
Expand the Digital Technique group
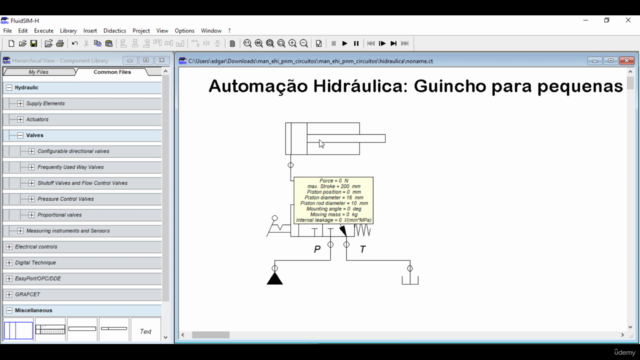tap(9, 262)
